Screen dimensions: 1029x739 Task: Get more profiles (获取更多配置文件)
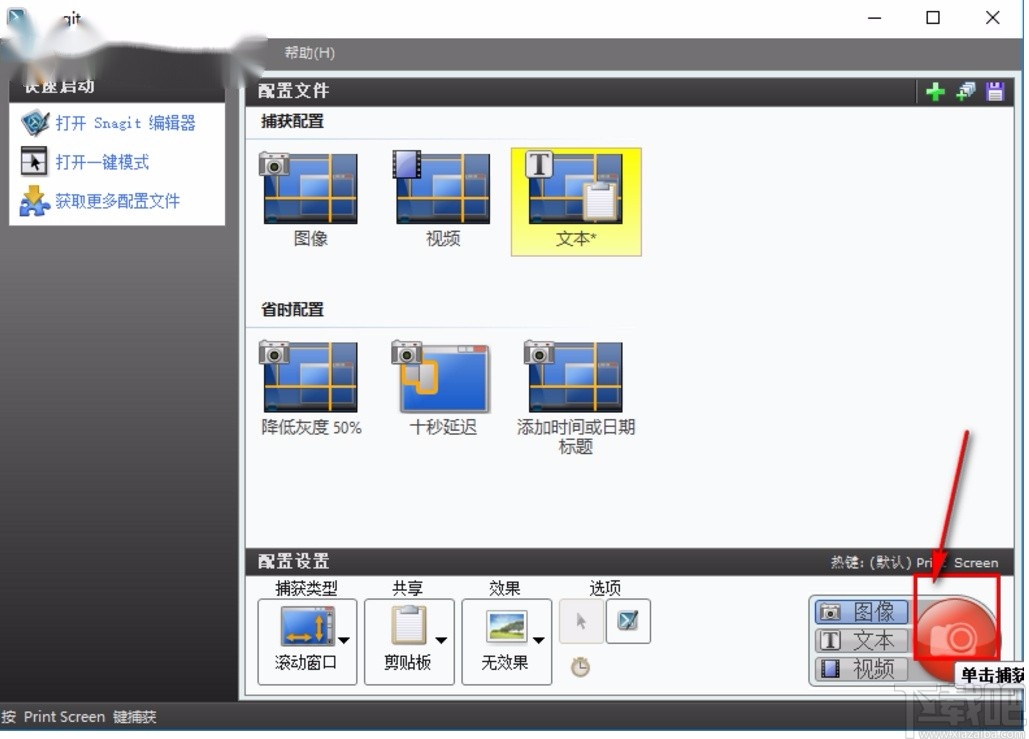(117, 201)
